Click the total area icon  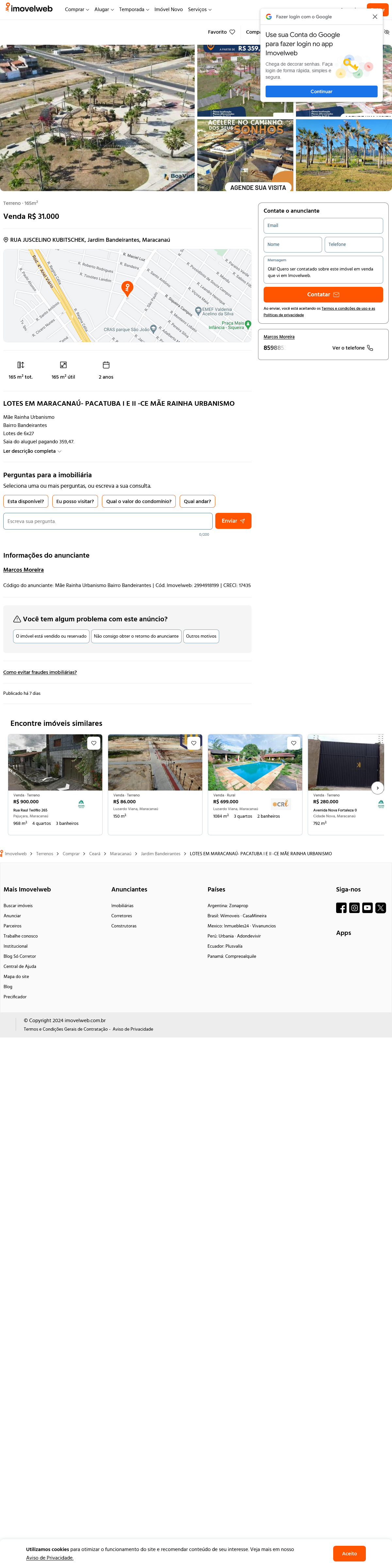(21, 365)
